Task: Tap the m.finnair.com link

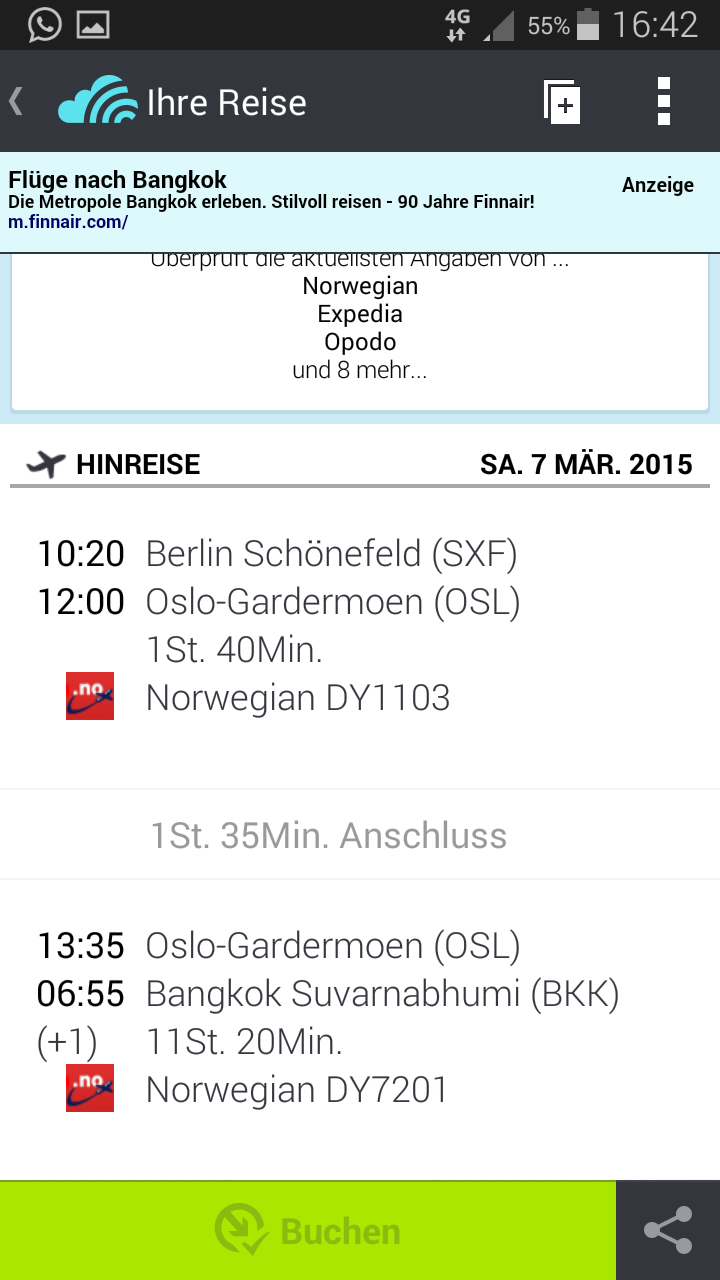Action: pyautogui.click(x=68, y=222)
